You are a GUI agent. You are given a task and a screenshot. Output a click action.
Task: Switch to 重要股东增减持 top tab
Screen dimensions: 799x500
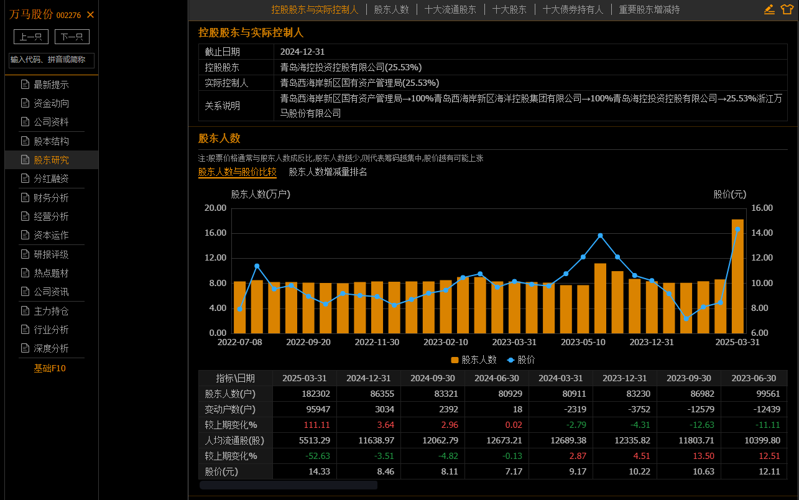649,10
